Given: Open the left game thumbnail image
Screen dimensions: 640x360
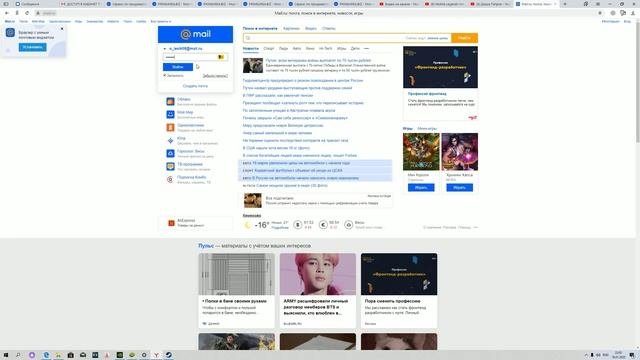Looking at the screenshot, I should tap(421, 152).
